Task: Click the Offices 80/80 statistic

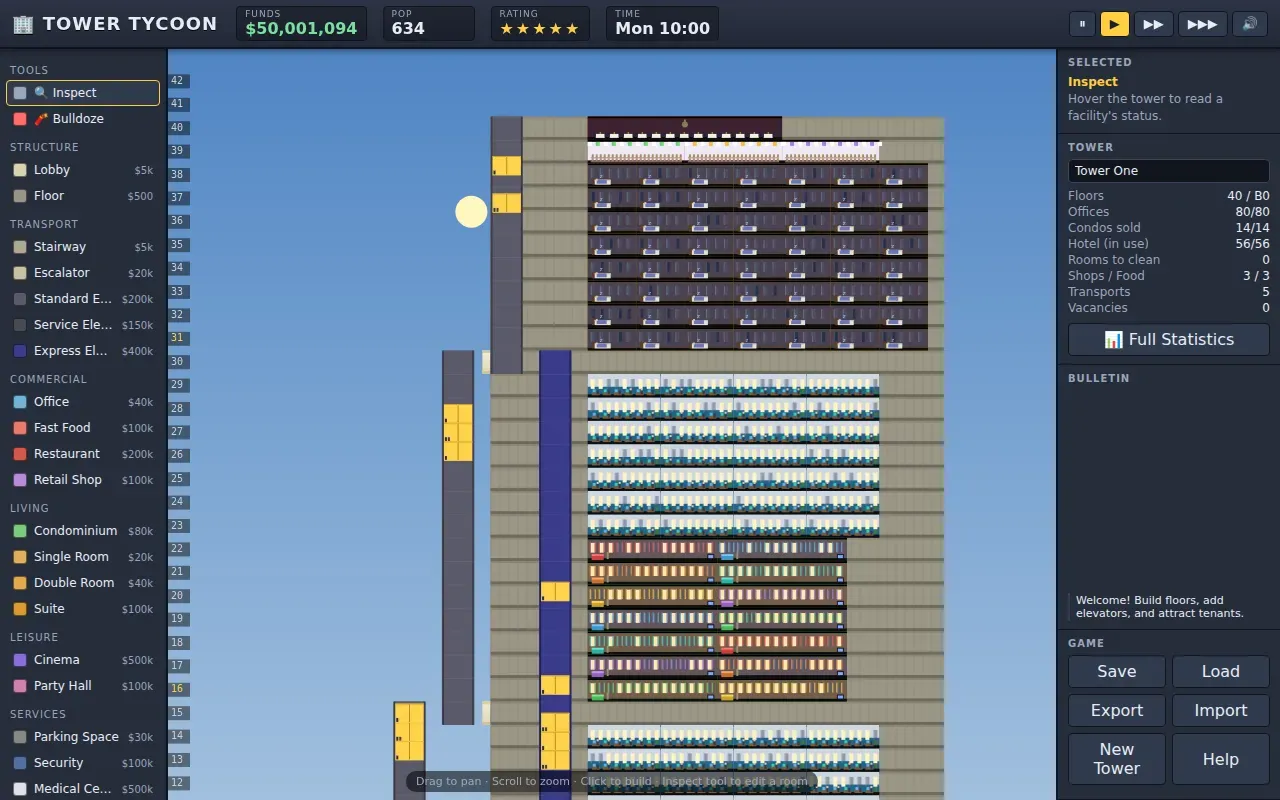Action: point(1169,212)
